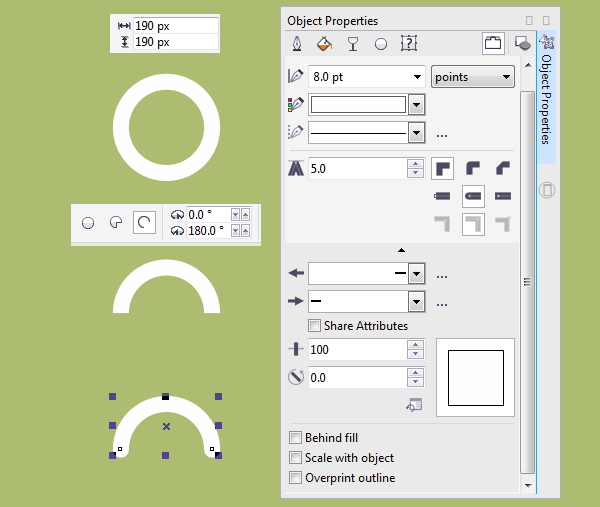600x507 pixels.
Task: Select round line cap
Action: click(x=473, y=196)
